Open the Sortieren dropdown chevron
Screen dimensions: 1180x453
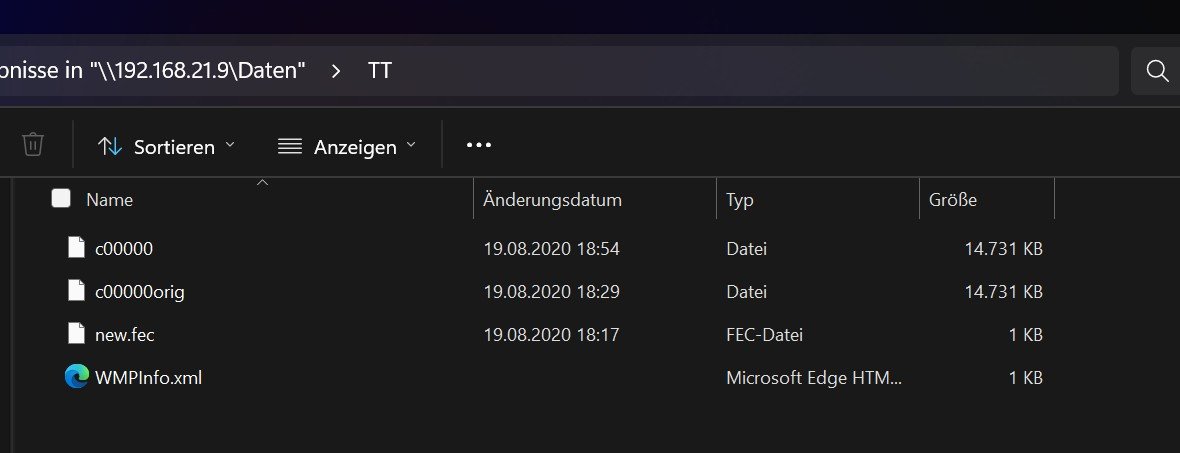pyautogui.click(x=230, y=145)
